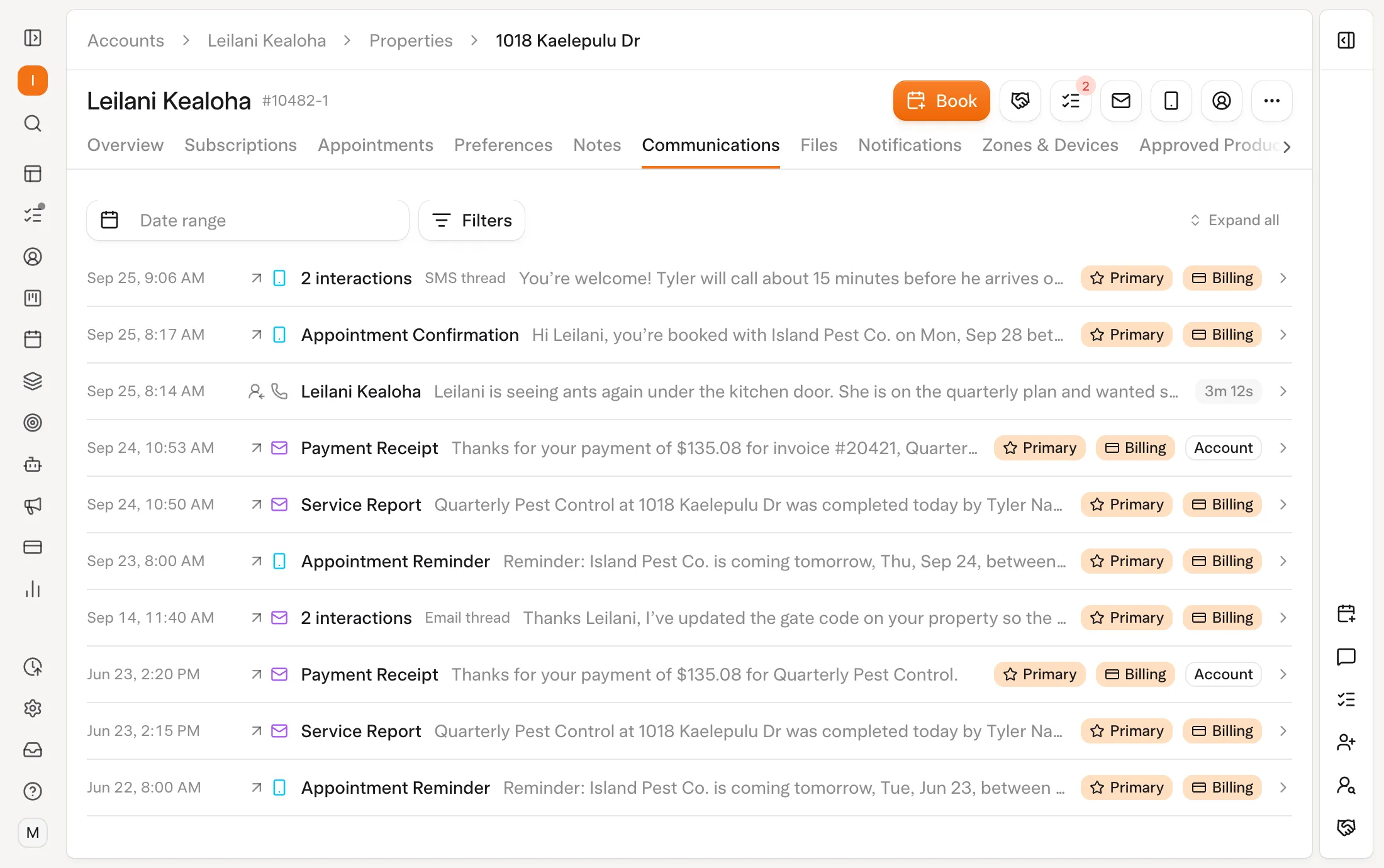Switch to the Overview tab
Image resolution: width=1384 pixels, height=868 pixels.
tap(125, 145)
